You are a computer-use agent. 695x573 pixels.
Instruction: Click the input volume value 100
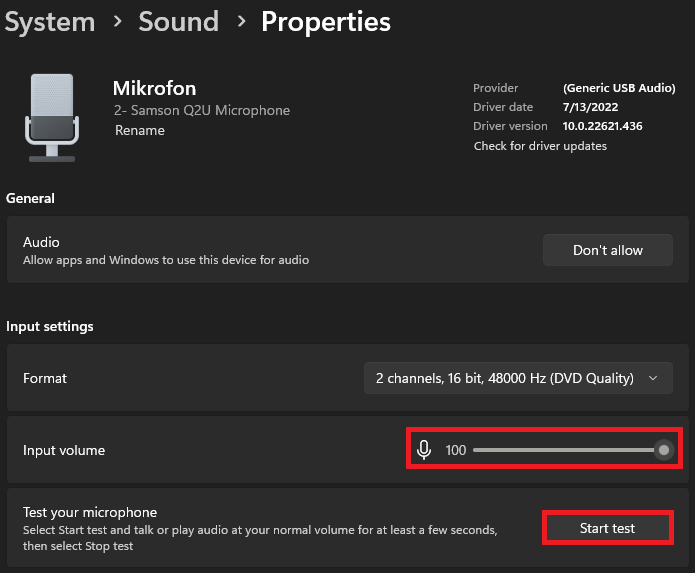click(x=456, y=450)
